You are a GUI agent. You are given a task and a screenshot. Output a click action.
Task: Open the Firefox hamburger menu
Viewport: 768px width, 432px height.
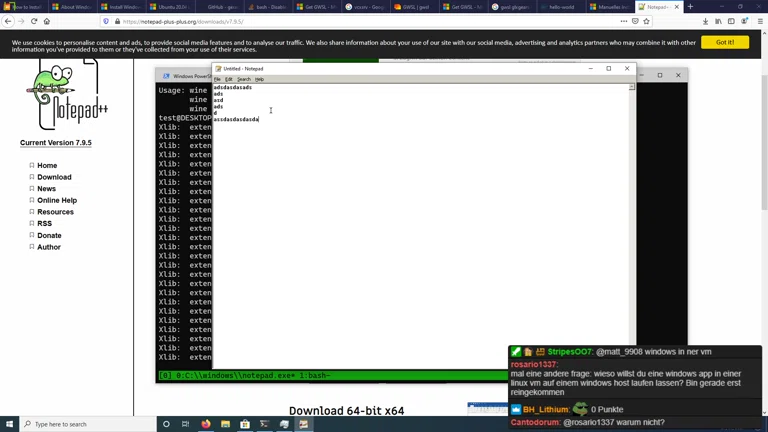(760, 21)
